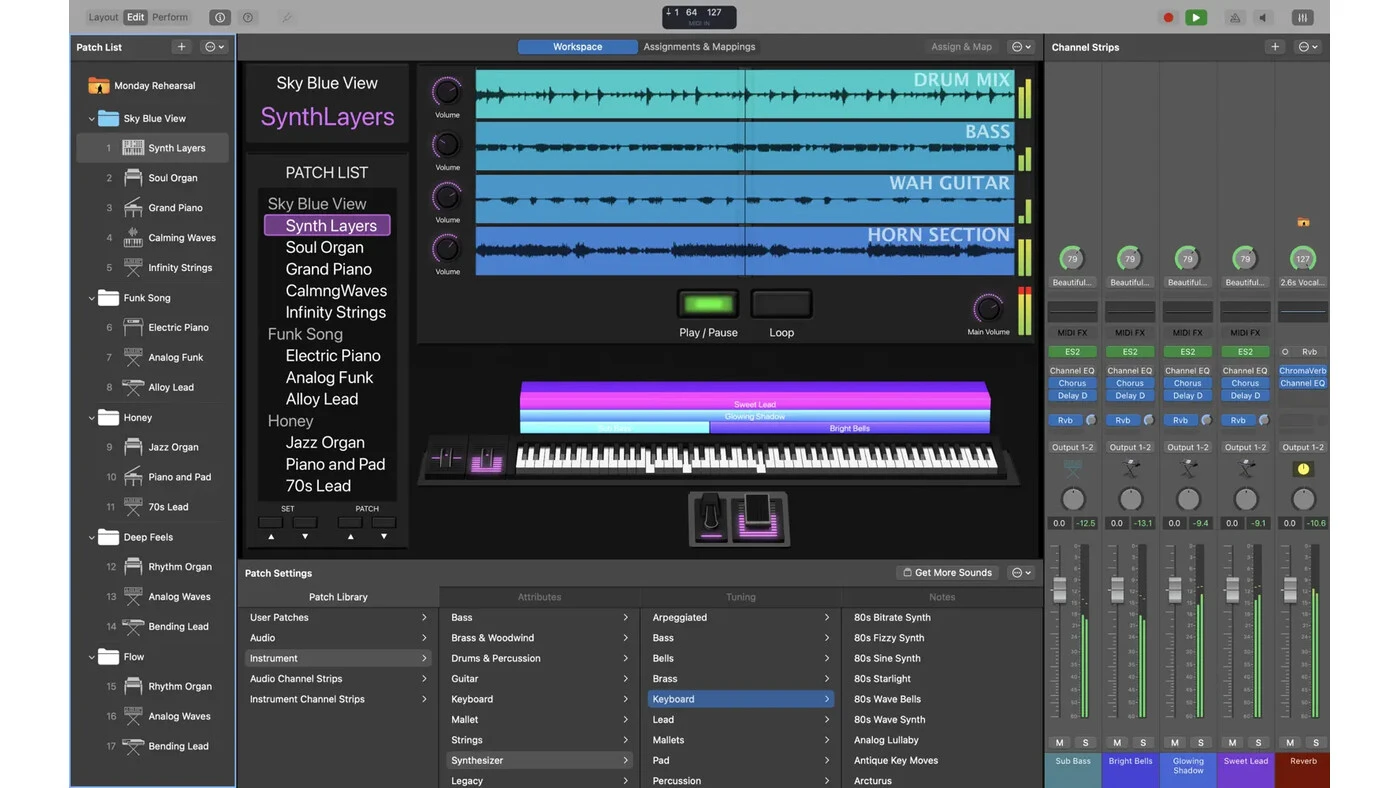1400x788 pixels.
Task: Select the Grand Piano patch icon
Action: [133, 208]
